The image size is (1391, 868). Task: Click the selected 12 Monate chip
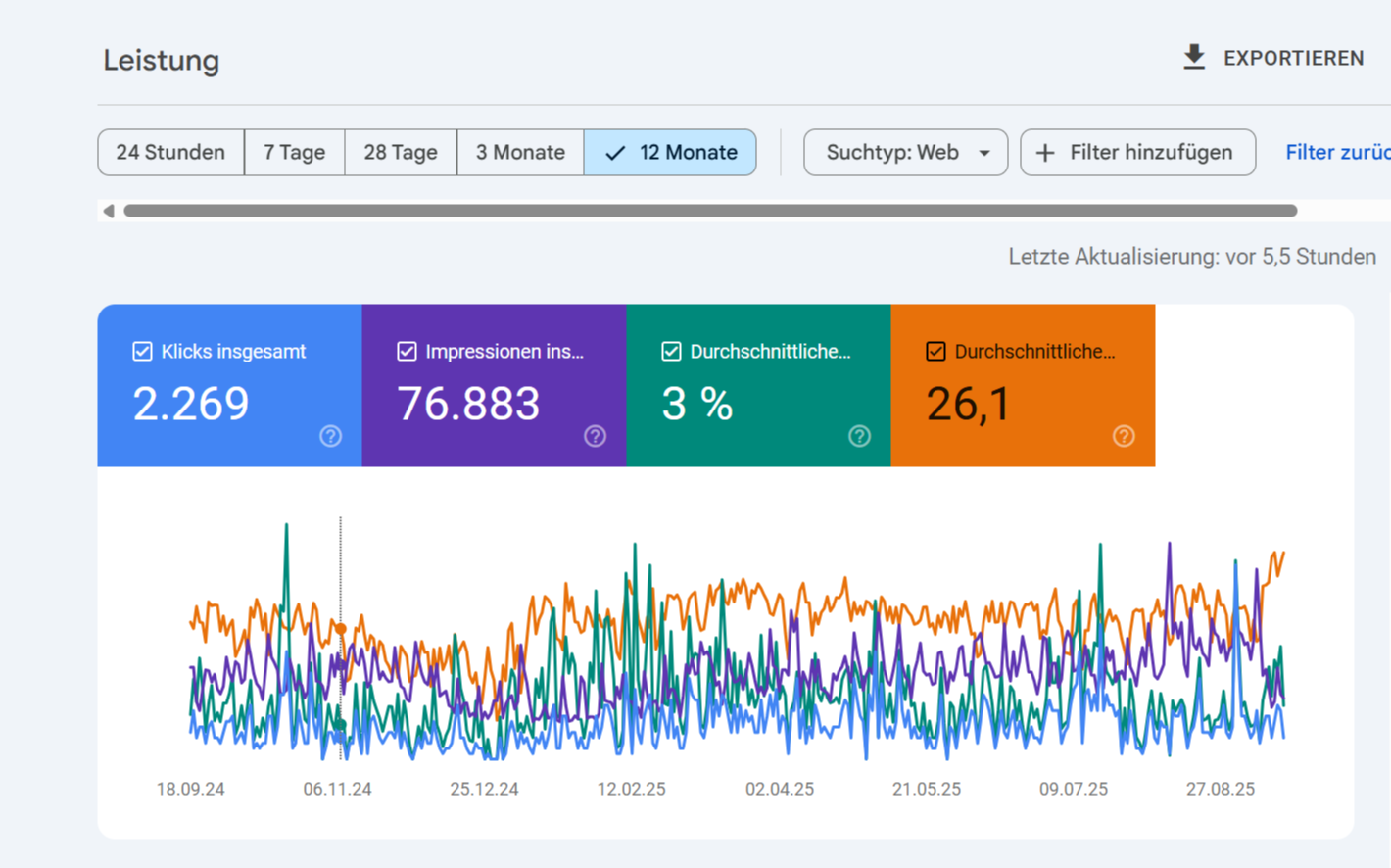670,153
